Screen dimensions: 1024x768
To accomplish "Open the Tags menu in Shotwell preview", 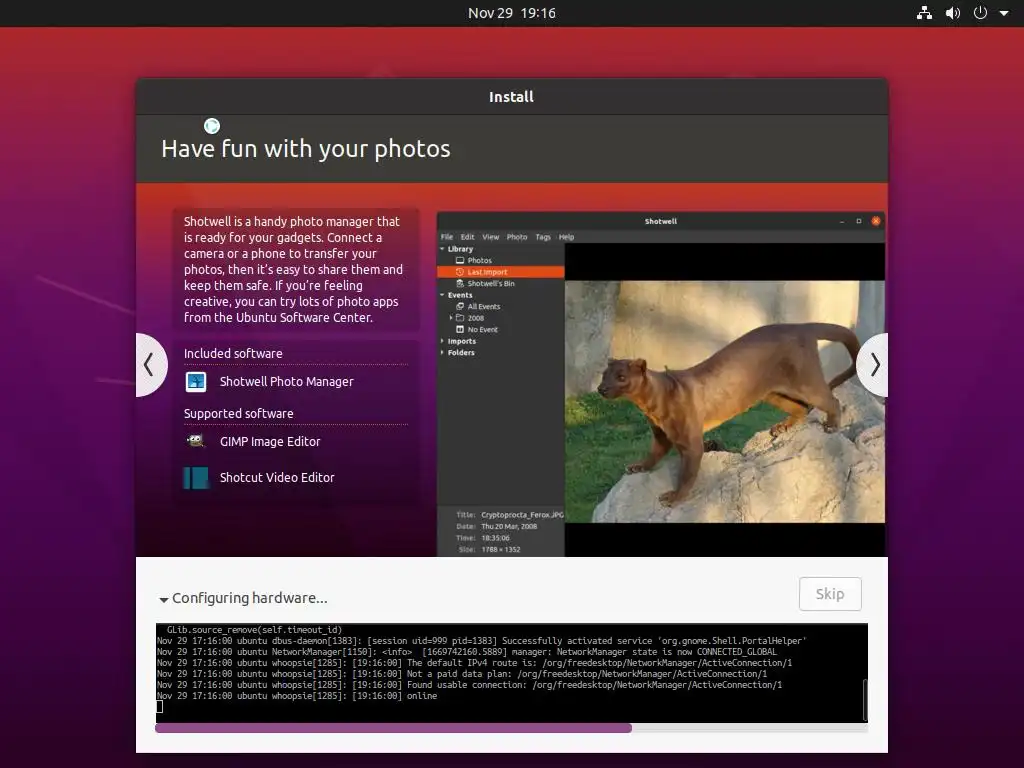I will [x=543, y=237].
